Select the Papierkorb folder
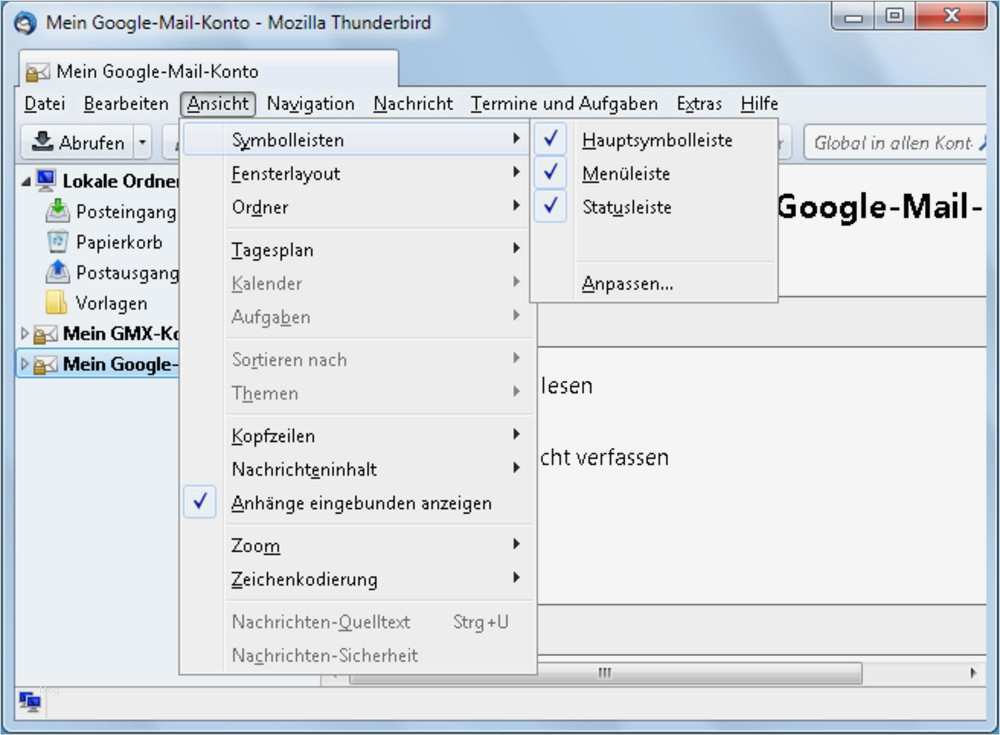 pyautogui.click(x=119, y=242)
